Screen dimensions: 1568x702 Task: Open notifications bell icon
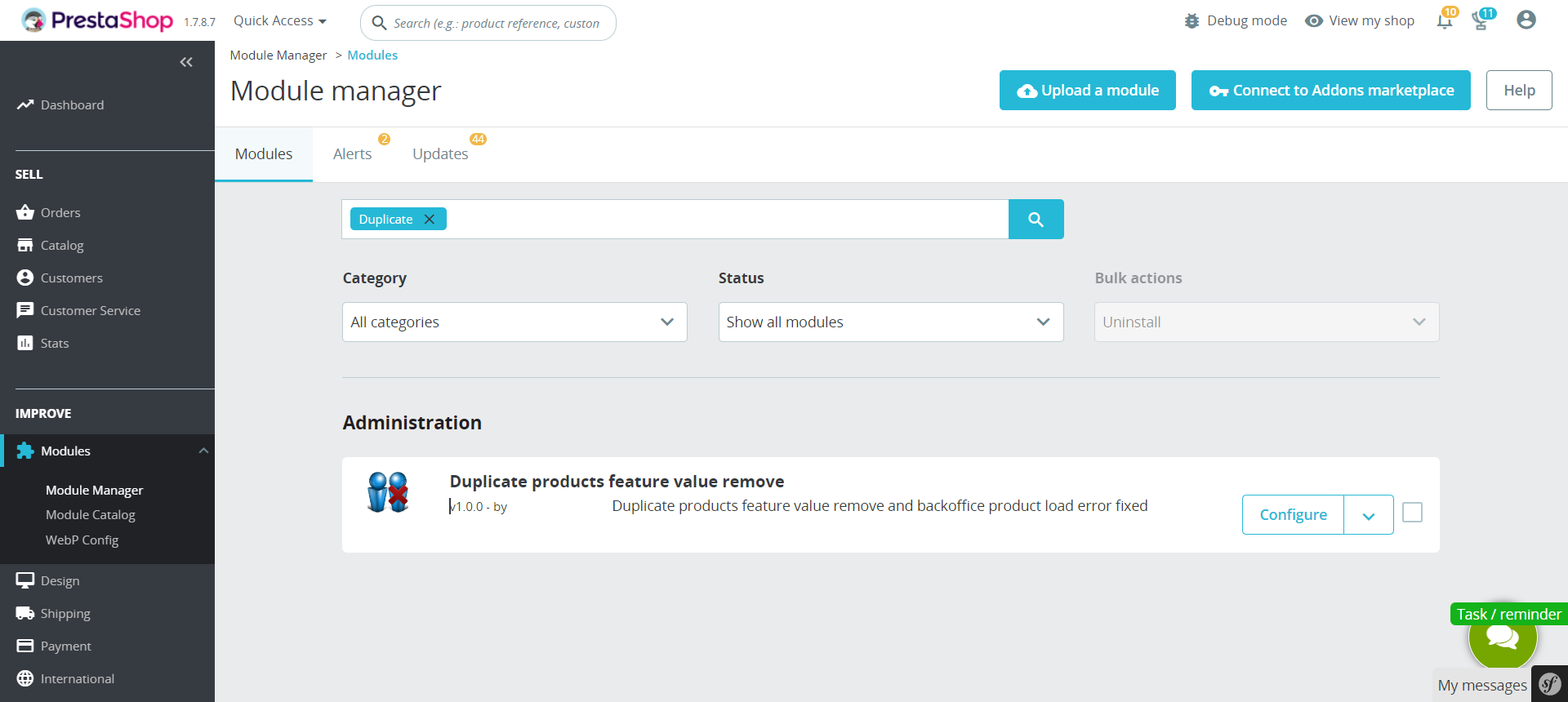[1445, 20]
